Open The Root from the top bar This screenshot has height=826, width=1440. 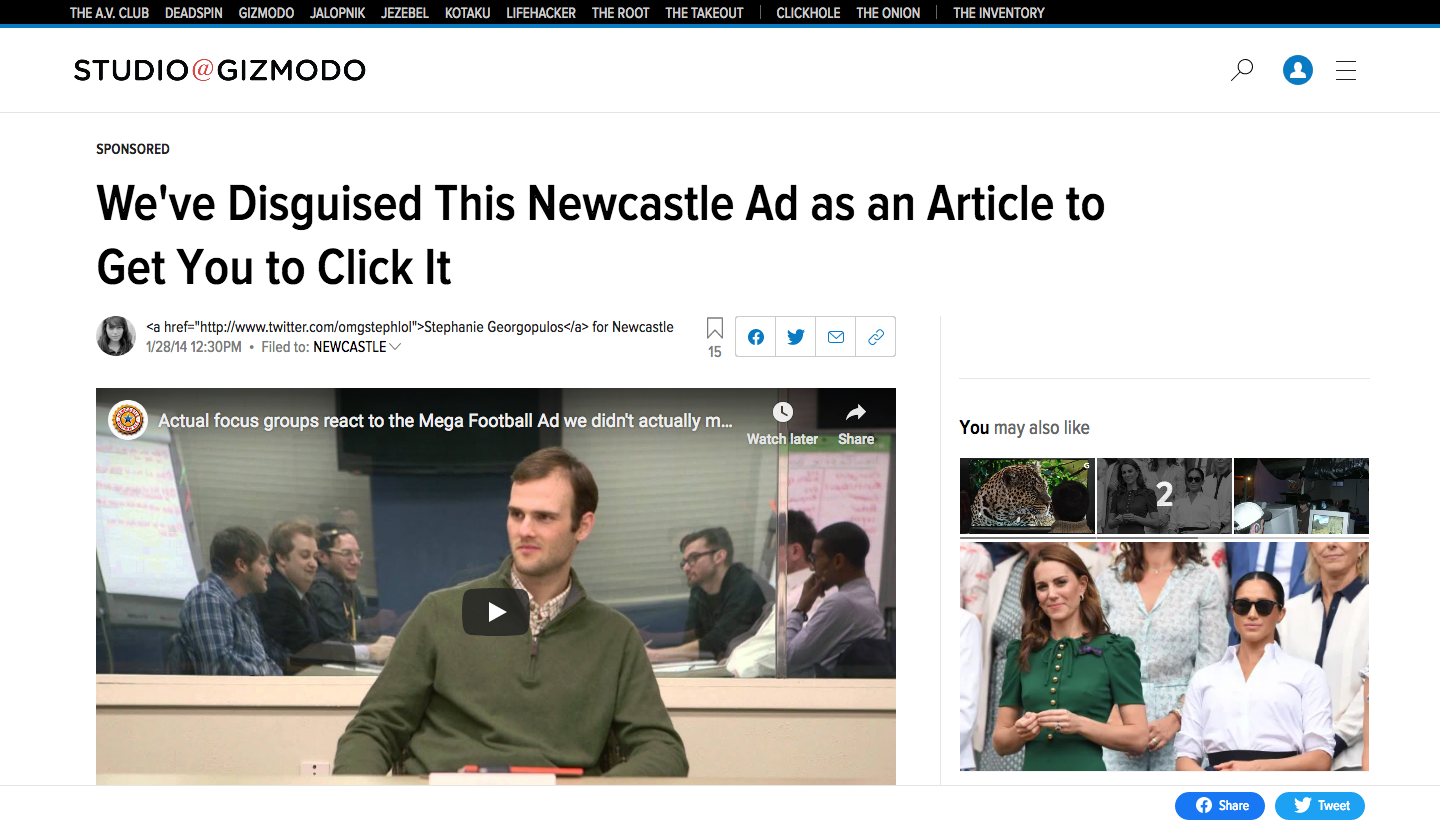tap(621, 13)
